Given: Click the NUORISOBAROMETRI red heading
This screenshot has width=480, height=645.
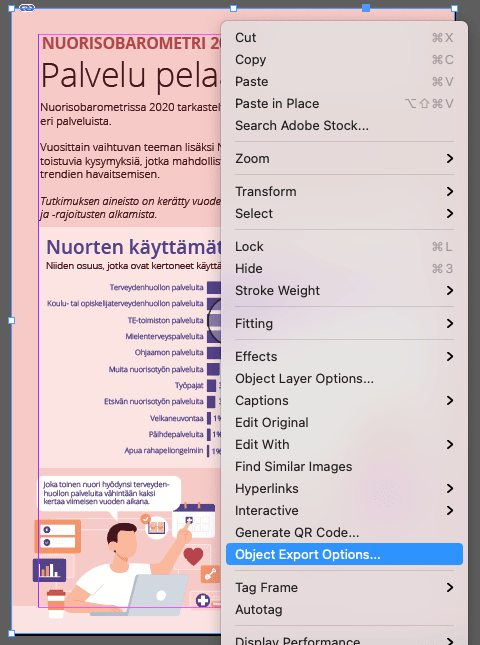Looking at the screenshot, I should coord(132,43).
